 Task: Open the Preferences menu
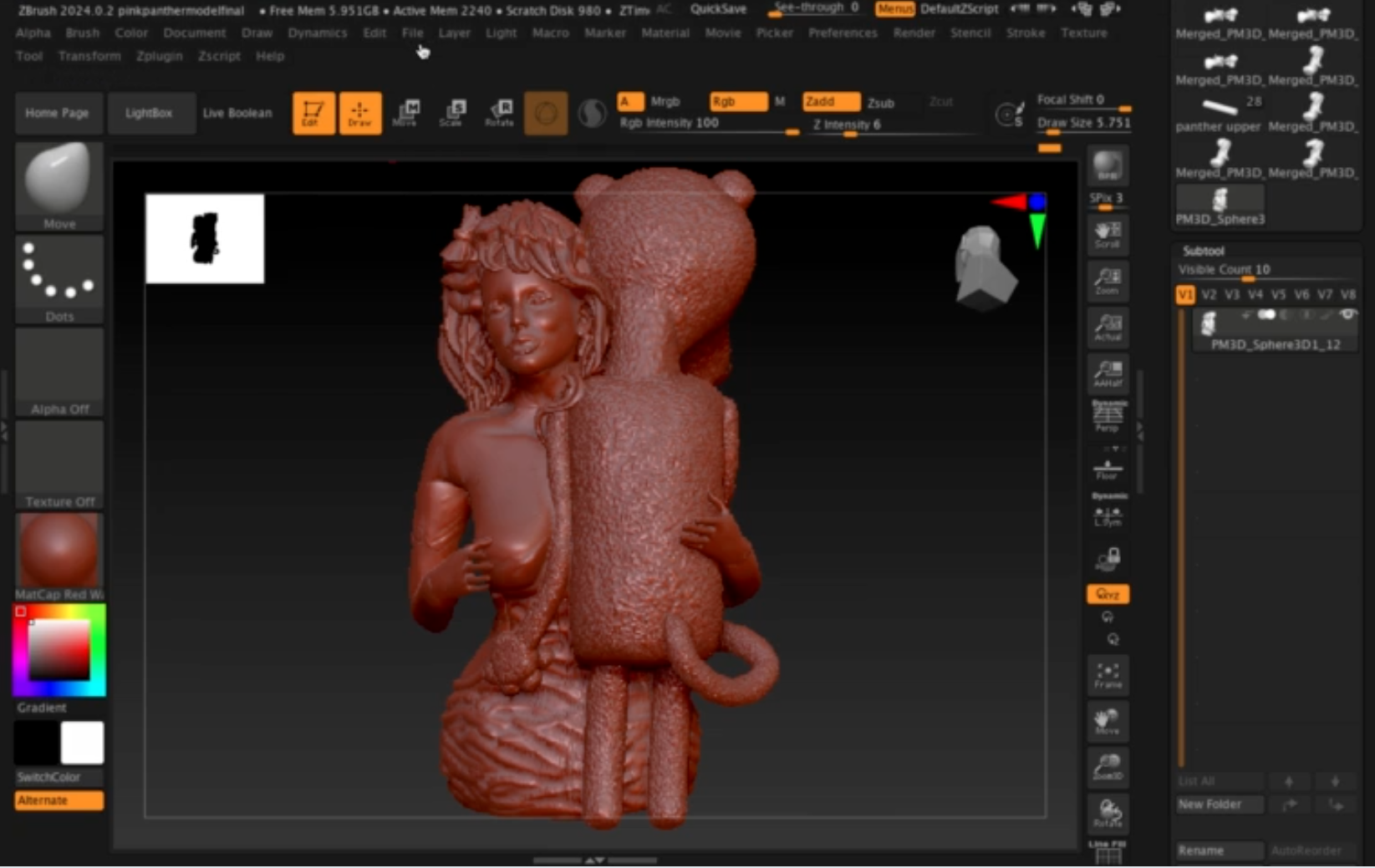point(843,33)
